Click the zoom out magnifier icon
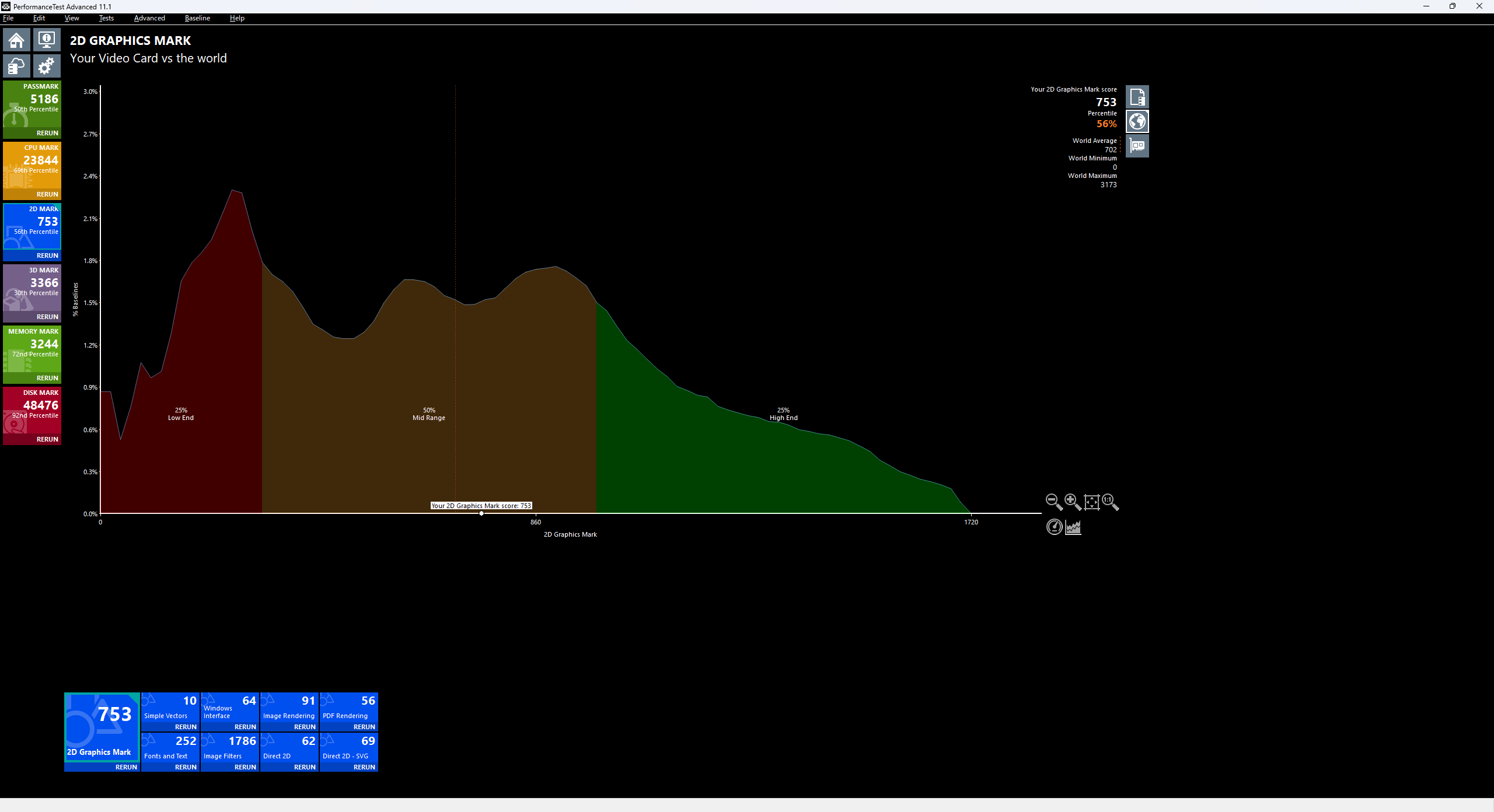 (1053, 502)
